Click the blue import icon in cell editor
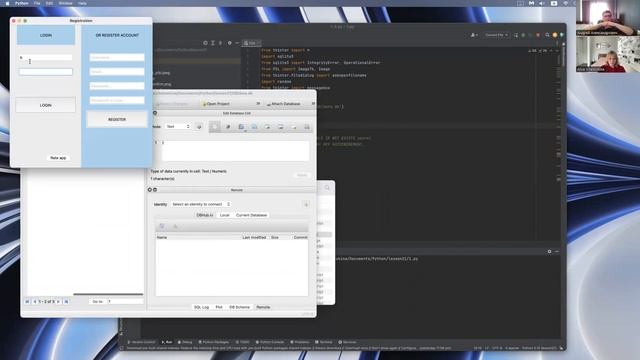640x360 pixels. tap(241, 127)
